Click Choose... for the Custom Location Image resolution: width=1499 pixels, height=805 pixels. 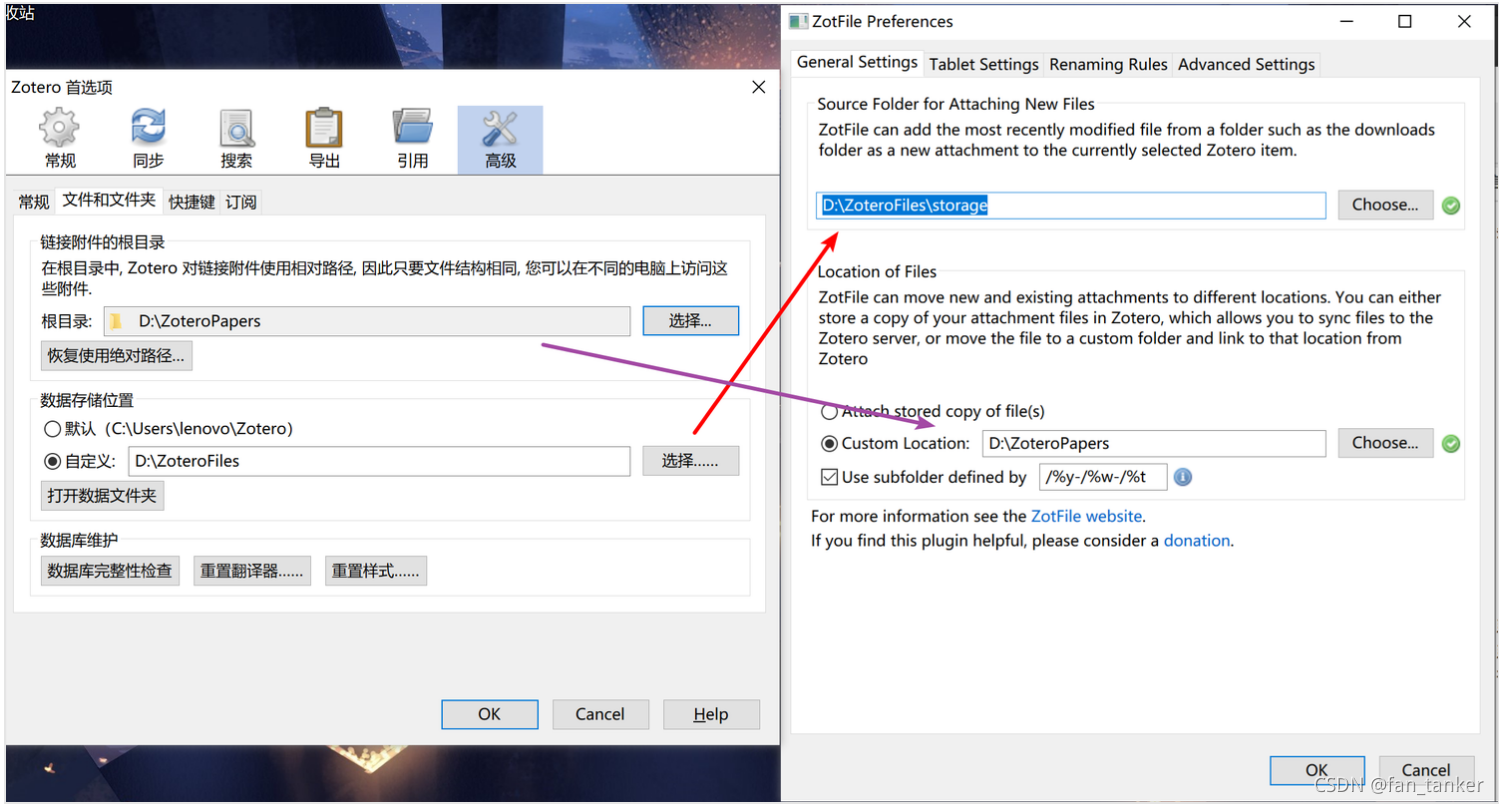pyautogui.click(x=1385, y=443)
